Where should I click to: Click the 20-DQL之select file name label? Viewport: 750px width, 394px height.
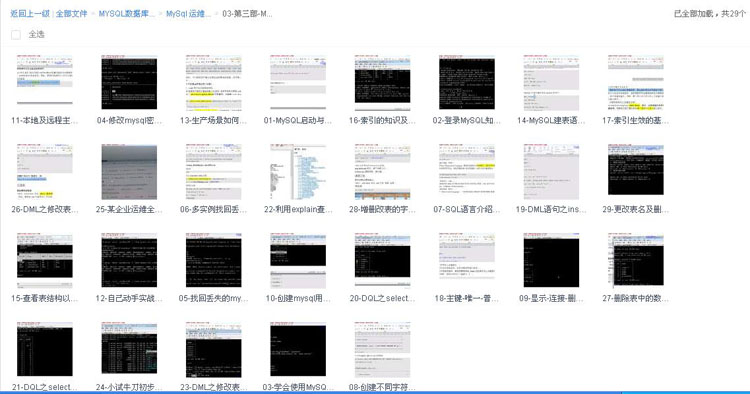pyautogui.click(x=382, y=298)
